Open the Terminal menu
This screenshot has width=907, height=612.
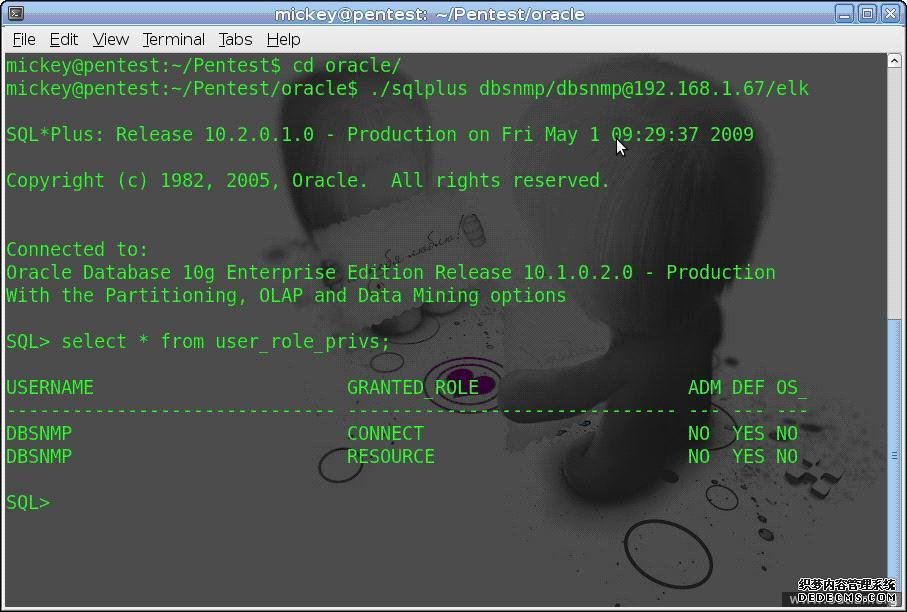(x=173, y=39)
